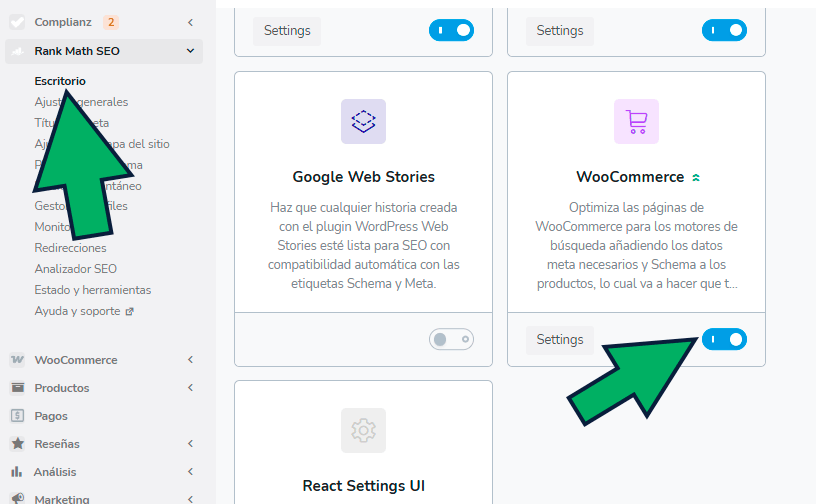Click the WooCommerce module description text

636,245
